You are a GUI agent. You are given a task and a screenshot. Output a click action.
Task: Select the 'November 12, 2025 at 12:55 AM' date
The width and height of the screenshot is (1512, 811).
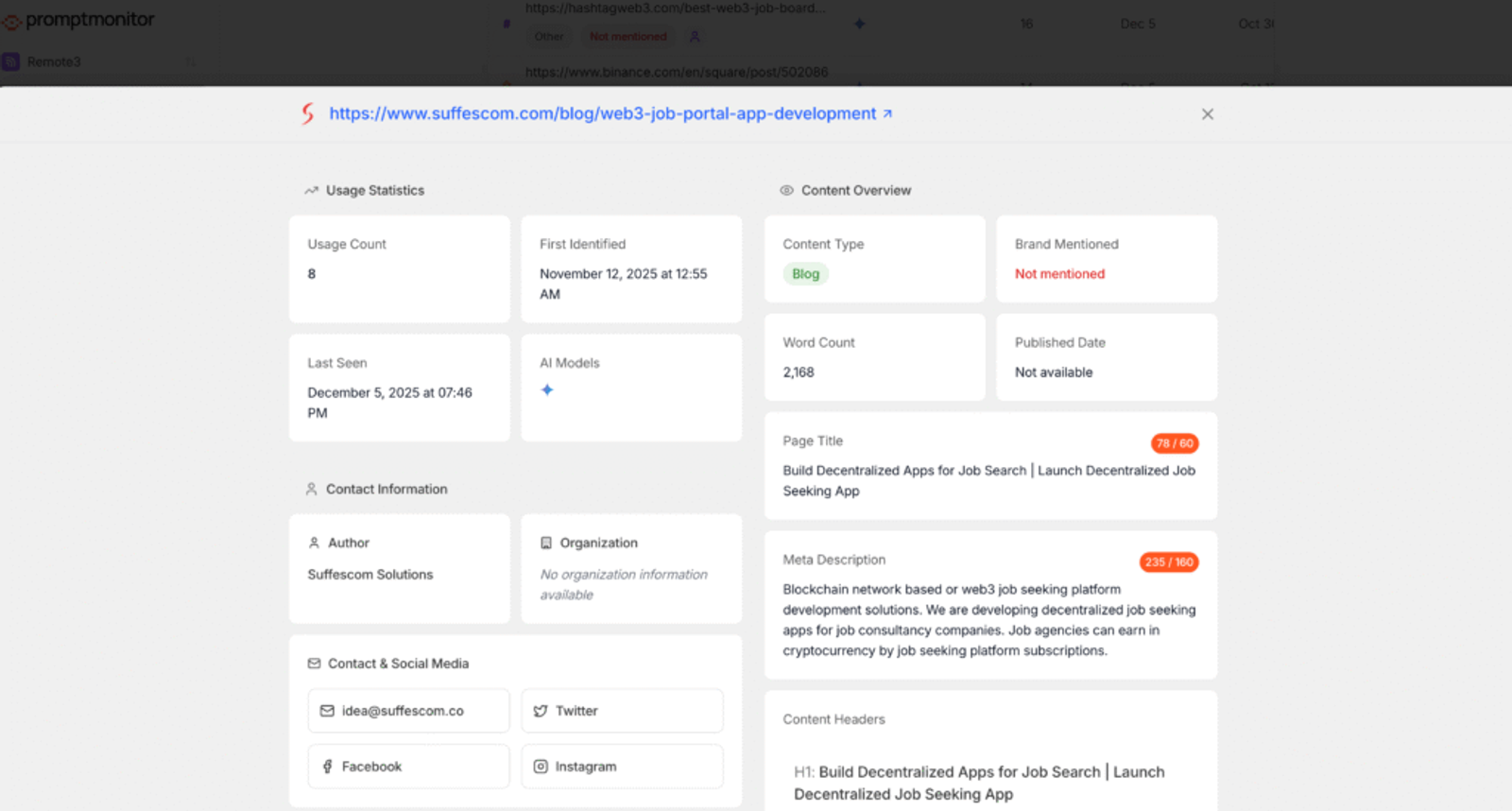point(623,284)
